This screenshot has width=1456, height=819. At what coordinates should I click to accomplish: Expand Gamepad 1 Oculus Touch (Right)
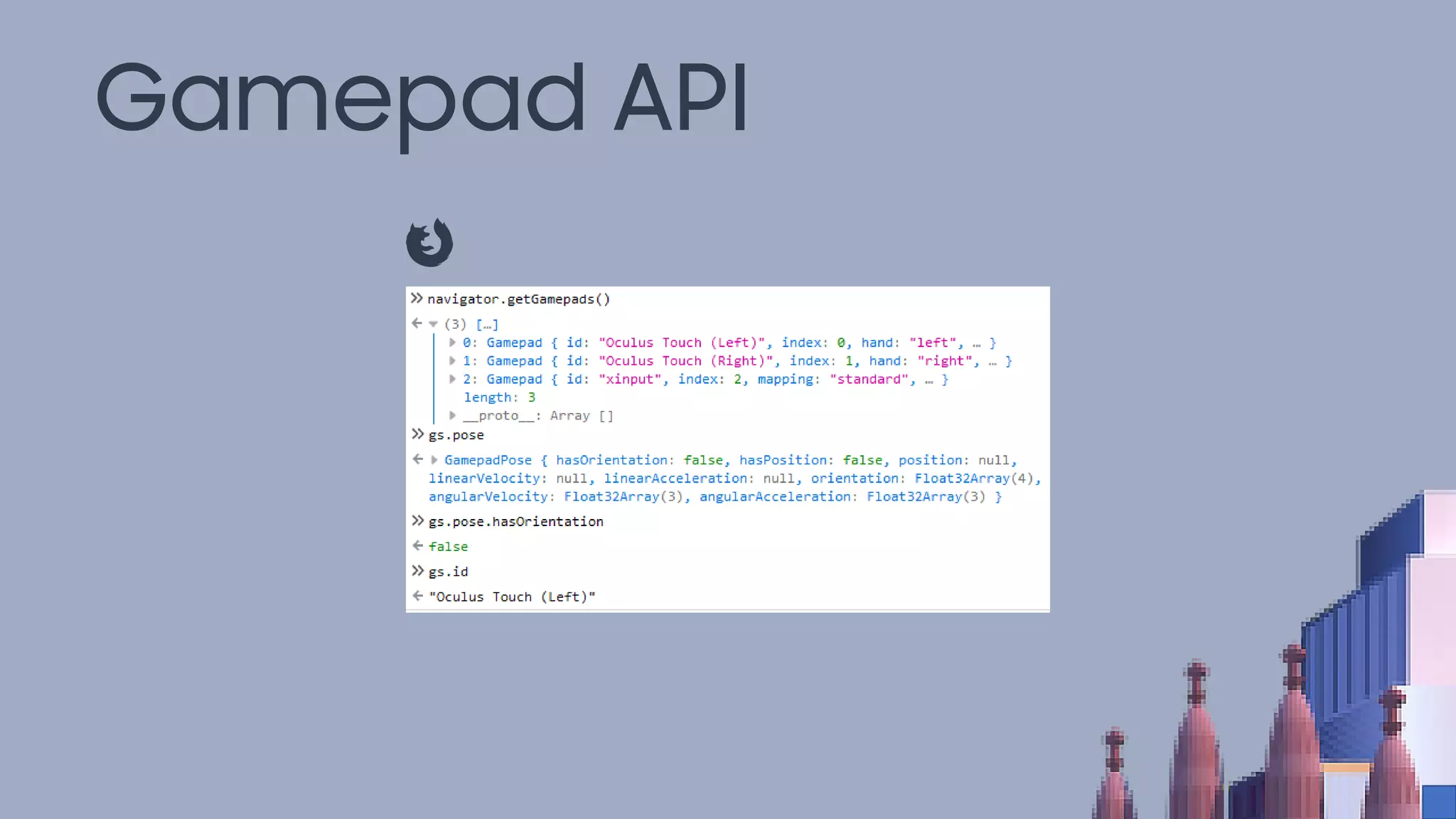pos(452,360)
